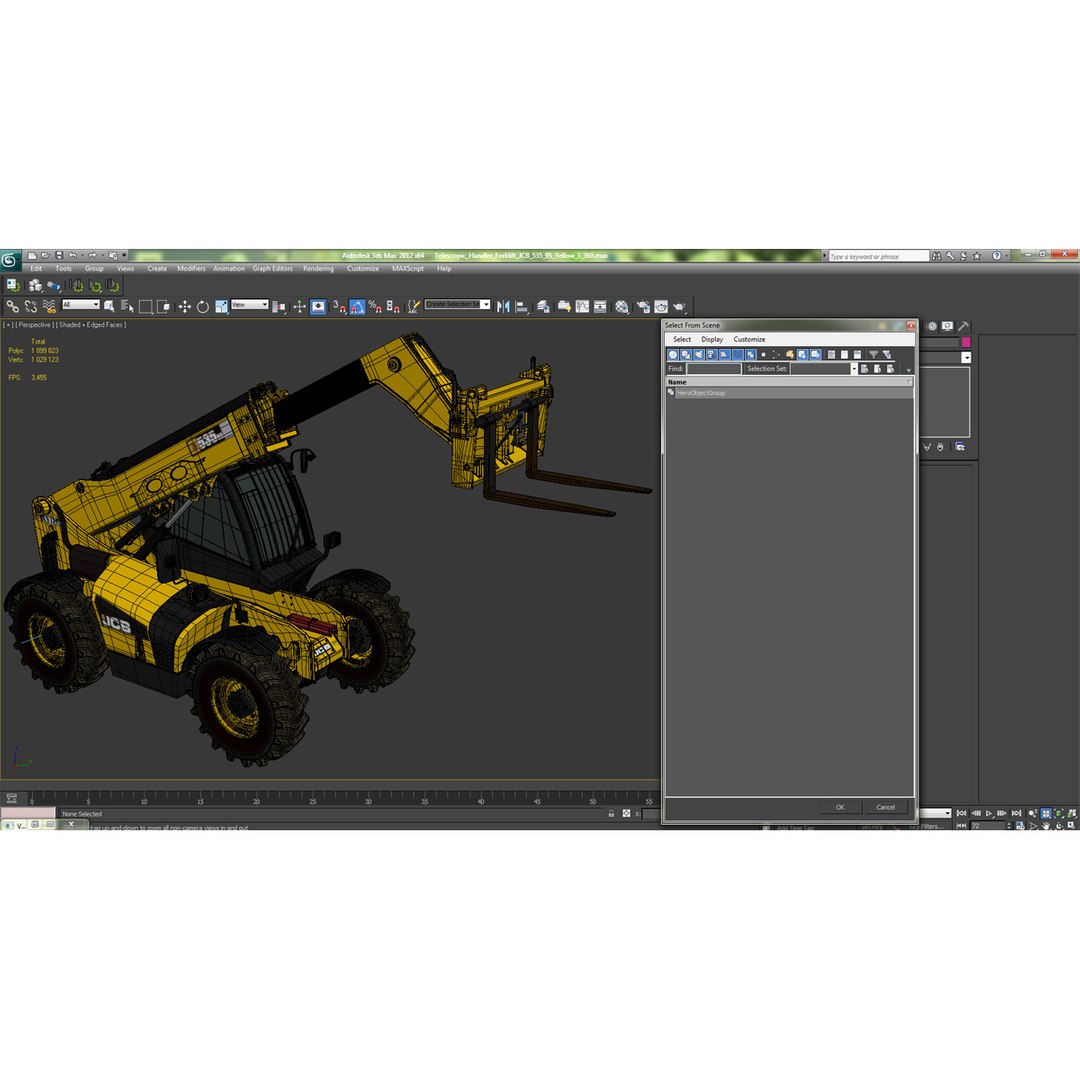Viewport: 1080px width, 1080px height.
Task: Expand the quick-access toolbar dropdown arrow
Action: click(x=124, y=256)
